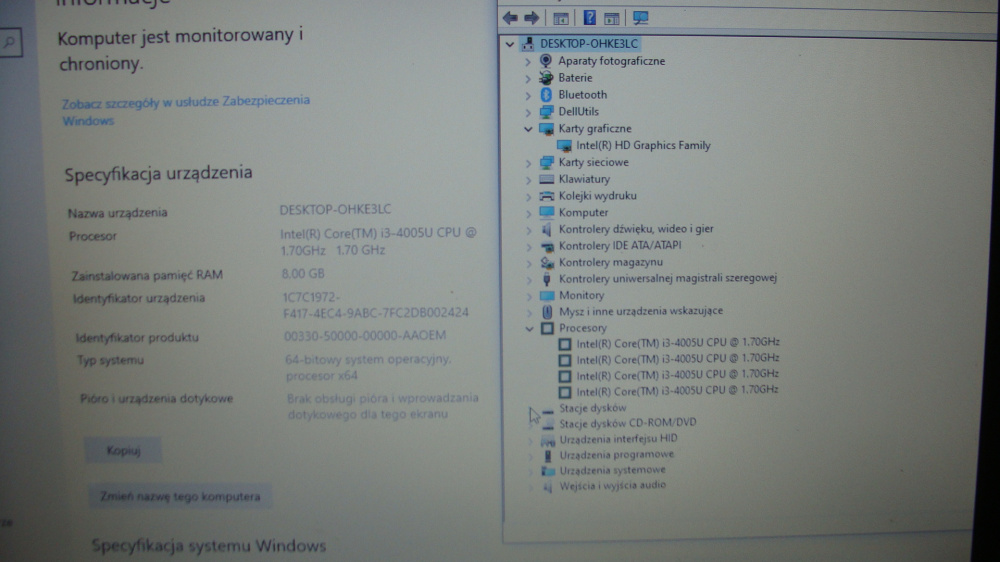Click the Forward arrow in Device Manager toolbar
The width and height of the screenshot is (1000, 562).
[531, 18]
